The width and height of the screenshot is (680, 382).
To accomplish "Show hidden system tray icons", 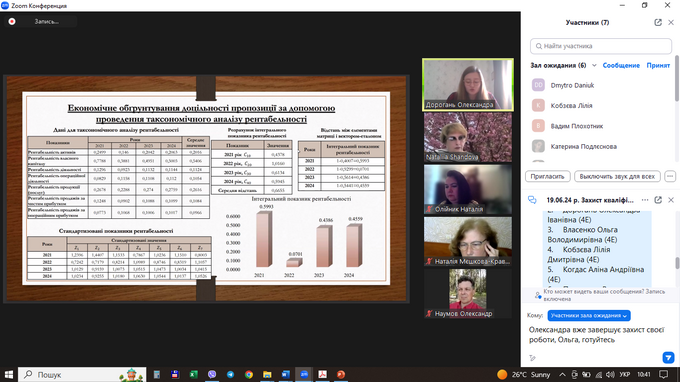I will point(562,374).
